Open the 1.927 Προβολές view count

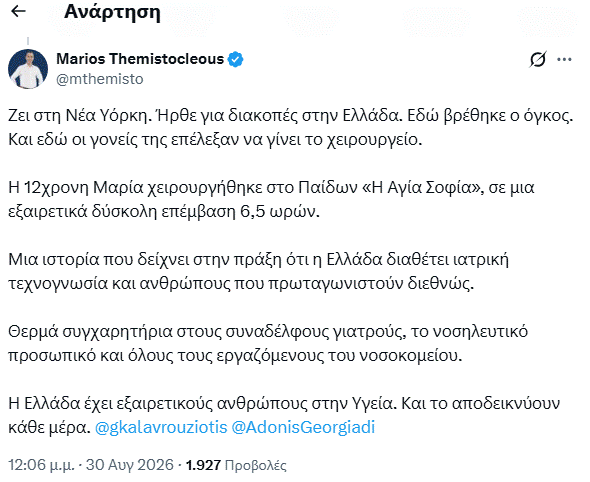(237, 465)
